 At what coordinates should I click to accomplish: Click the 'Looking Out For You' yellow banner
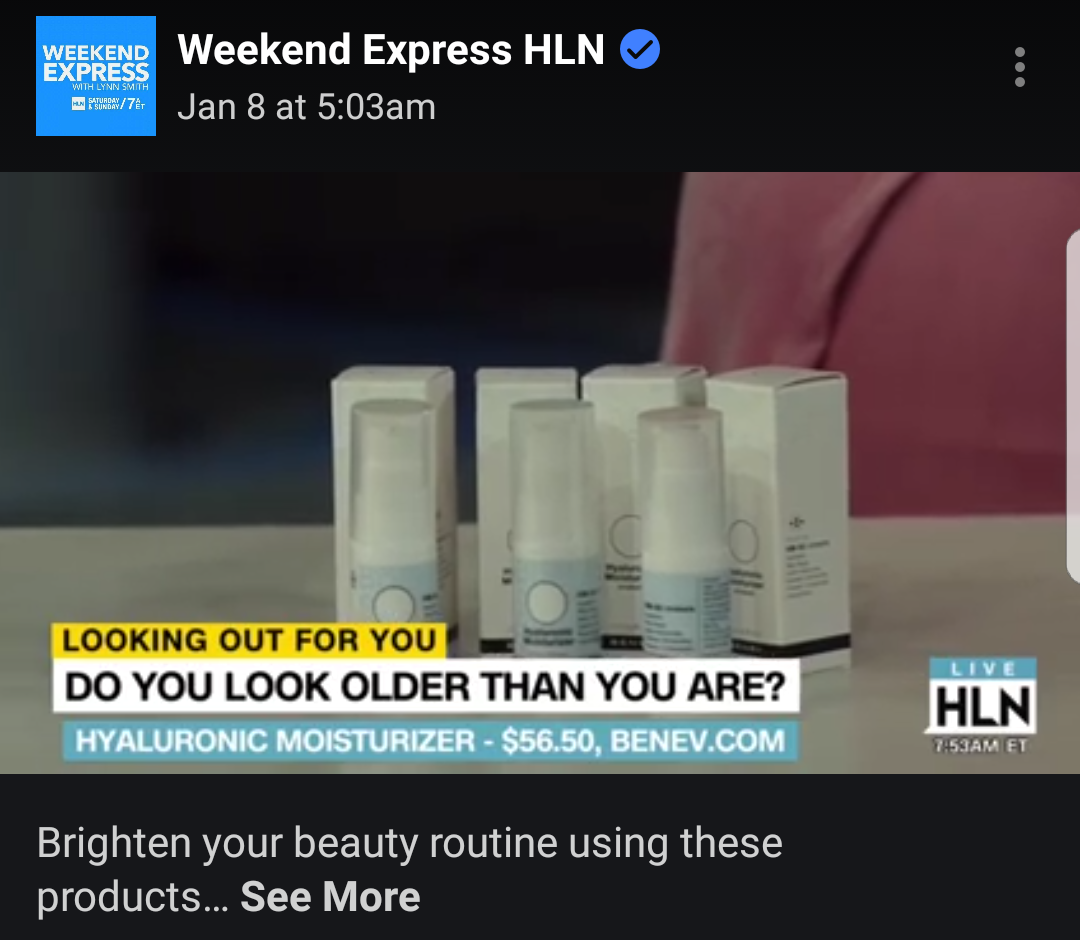(x=249, y=640)
